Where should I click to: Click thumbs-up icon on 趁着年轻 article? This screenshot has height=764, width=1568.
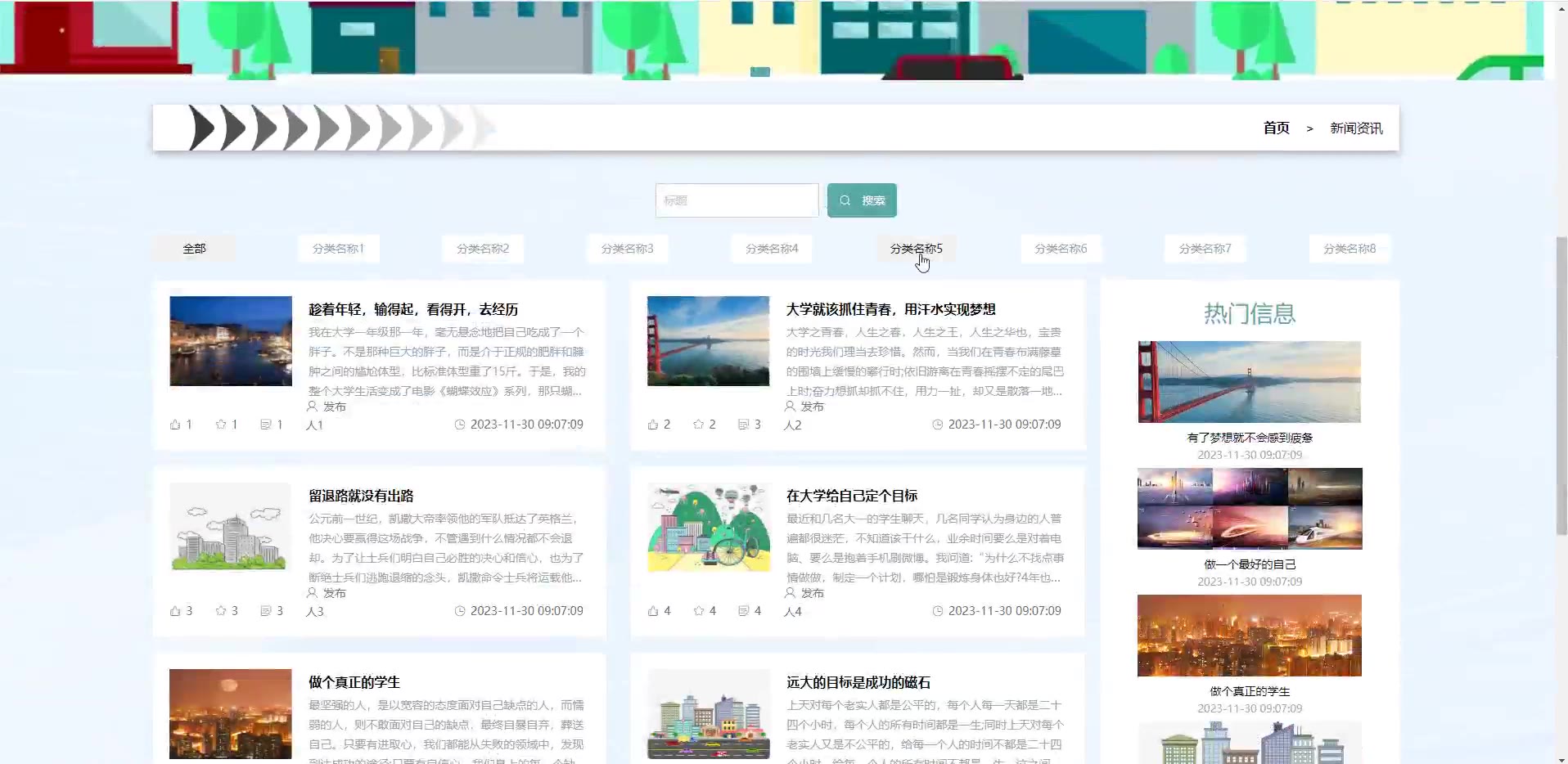(x=175, y=425)
